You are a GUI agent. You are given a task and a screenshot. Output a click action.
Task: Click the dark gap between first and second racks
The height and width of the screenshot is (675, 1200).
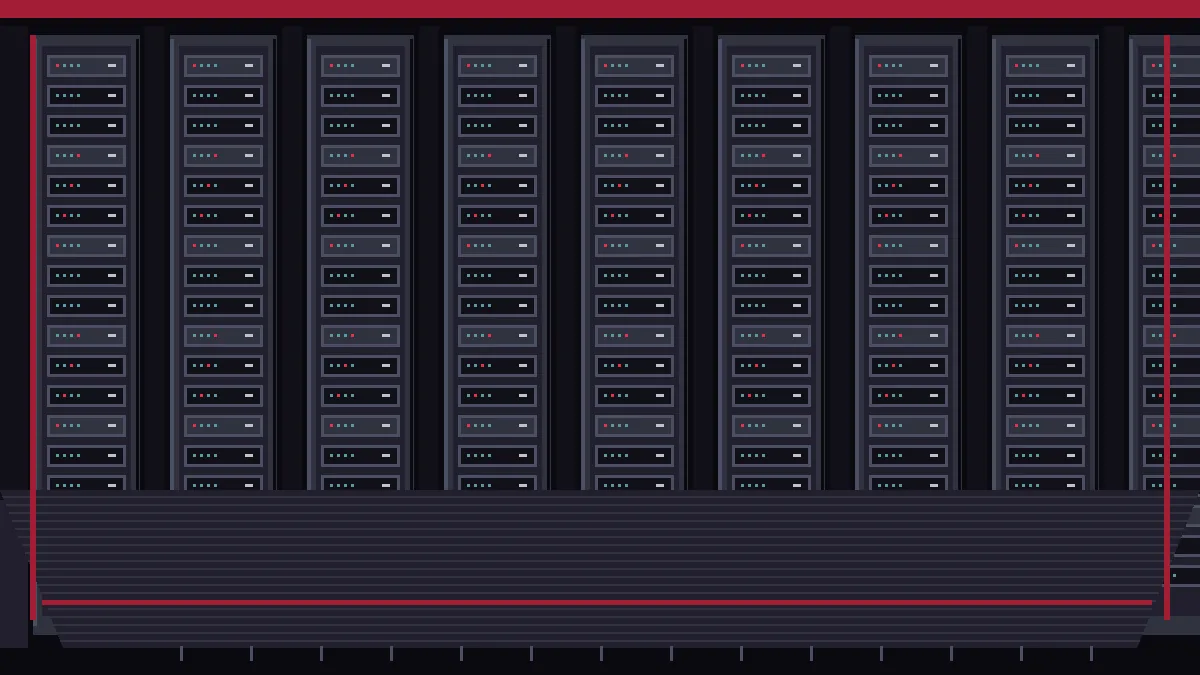tap(154, 260)
